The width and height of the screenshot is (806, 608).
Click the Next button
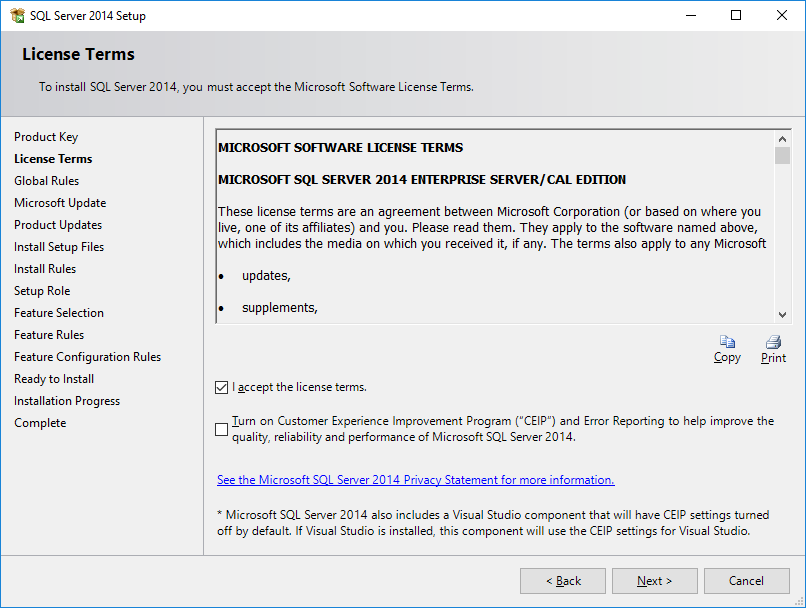(654, 581)
